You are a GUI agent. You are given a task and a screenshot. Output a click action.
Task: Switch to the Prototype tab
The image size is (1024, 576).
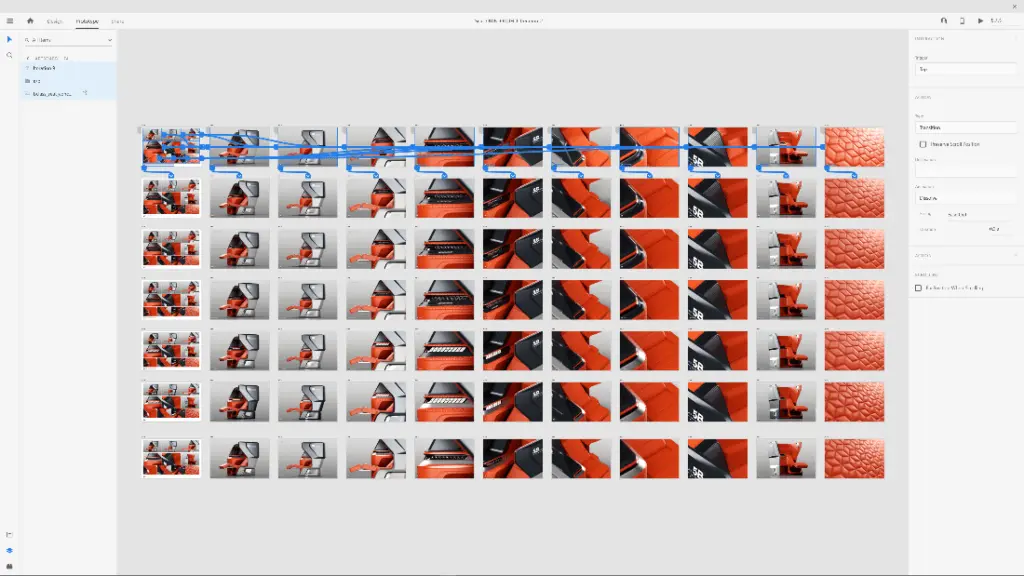(87, 22)
